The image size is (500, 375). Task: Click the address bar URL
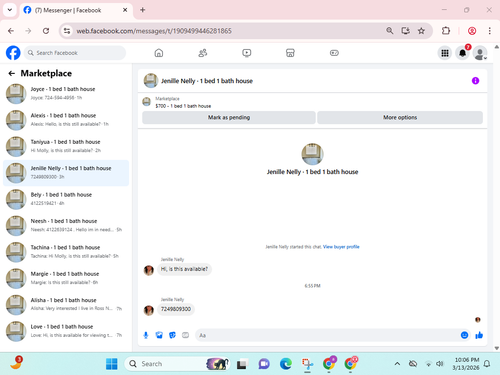pyautogui.click(x=154, y=31)
